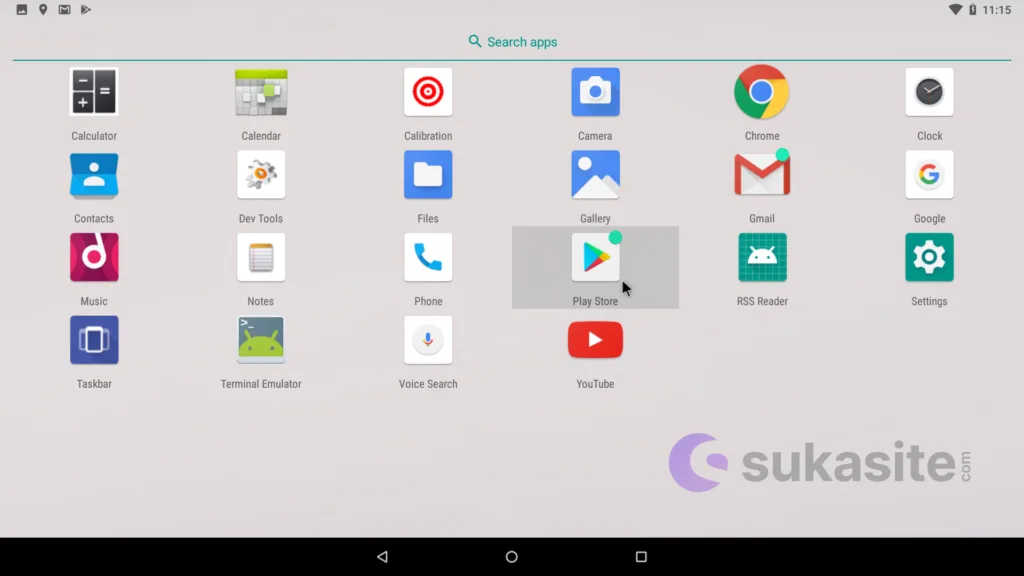Open the Calculator app
The width and height of the screenshot is (1024, 576).
pyautogui.click(x=94, y=92)
